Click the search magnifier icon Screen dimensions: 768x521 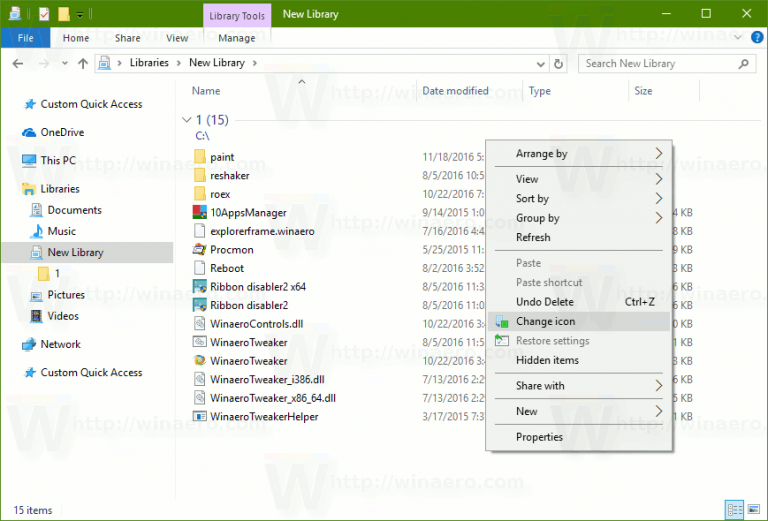pos(744,64)
